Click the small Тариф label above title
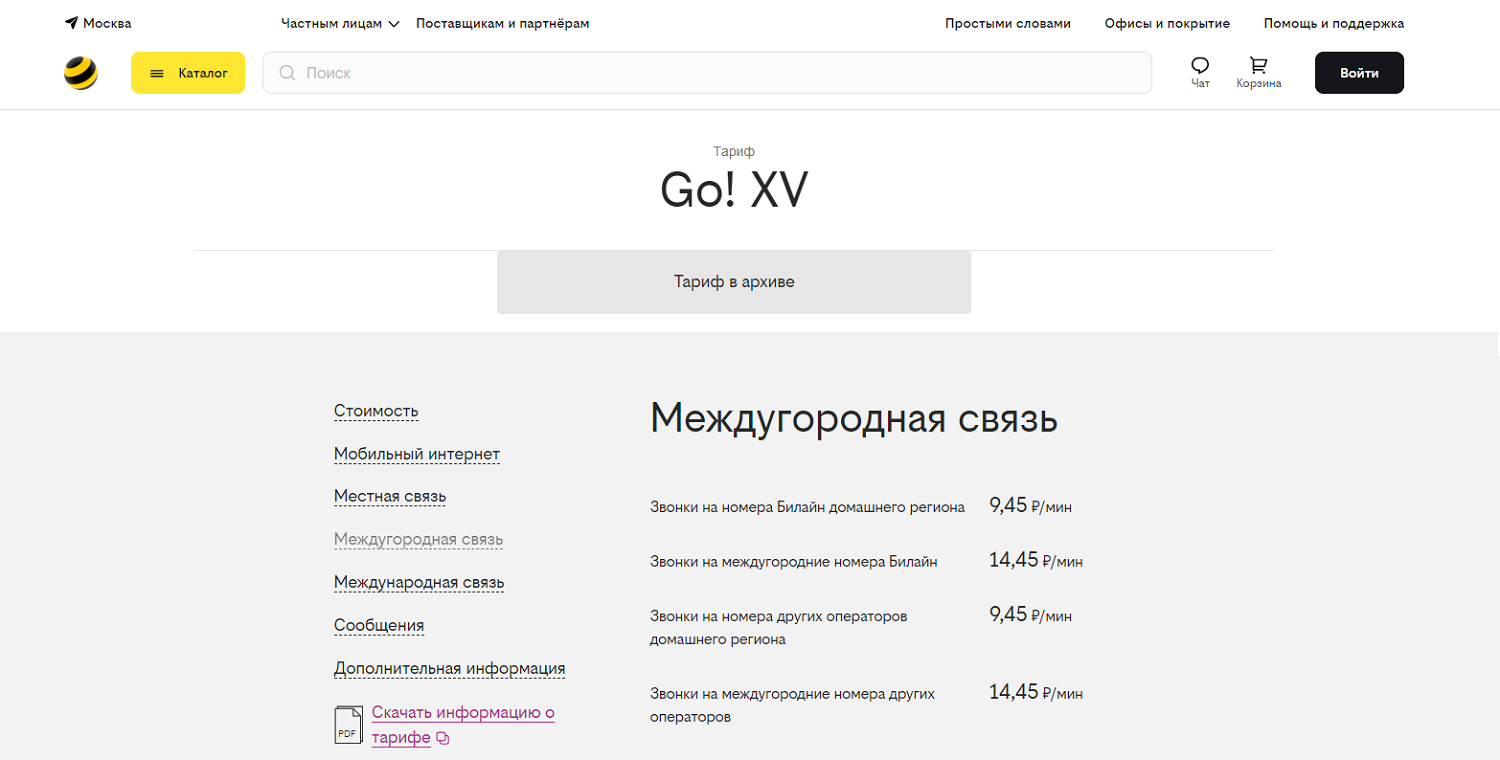The height and width of the screenshot is (760, 1500). pyautogui.click(x=734, y=152)
